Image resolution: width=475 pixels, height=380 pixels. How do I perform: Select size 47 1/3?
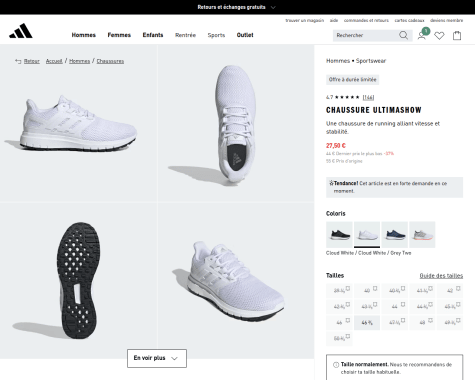[395, 323]
